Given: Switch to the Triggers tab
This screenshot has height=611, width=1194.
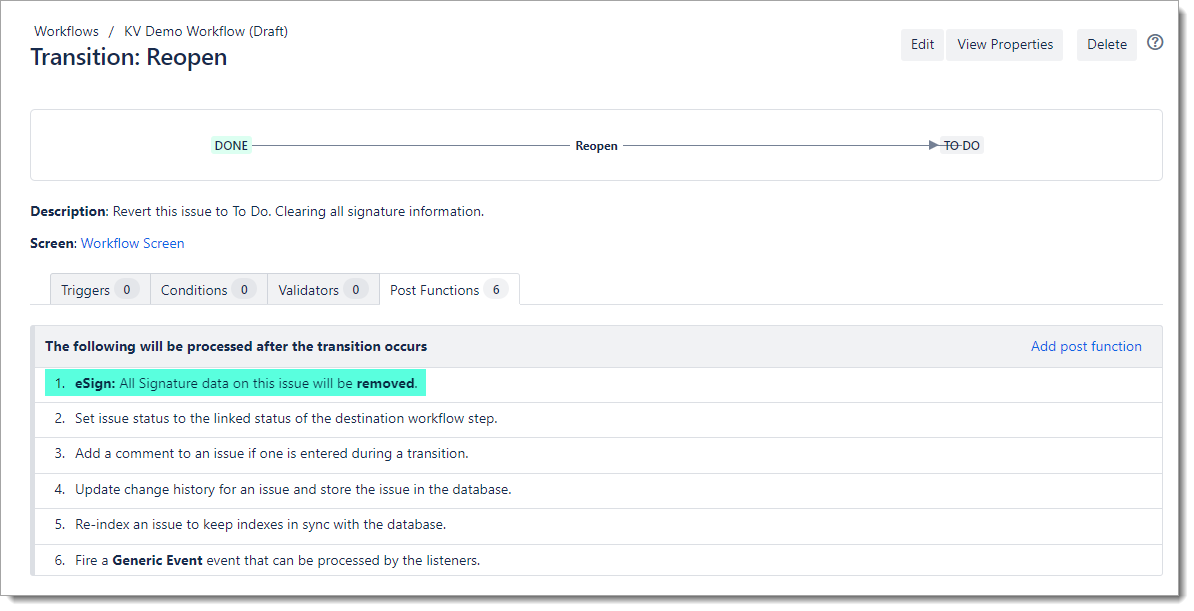Looking at the screenshot, I should coord(99,290).
